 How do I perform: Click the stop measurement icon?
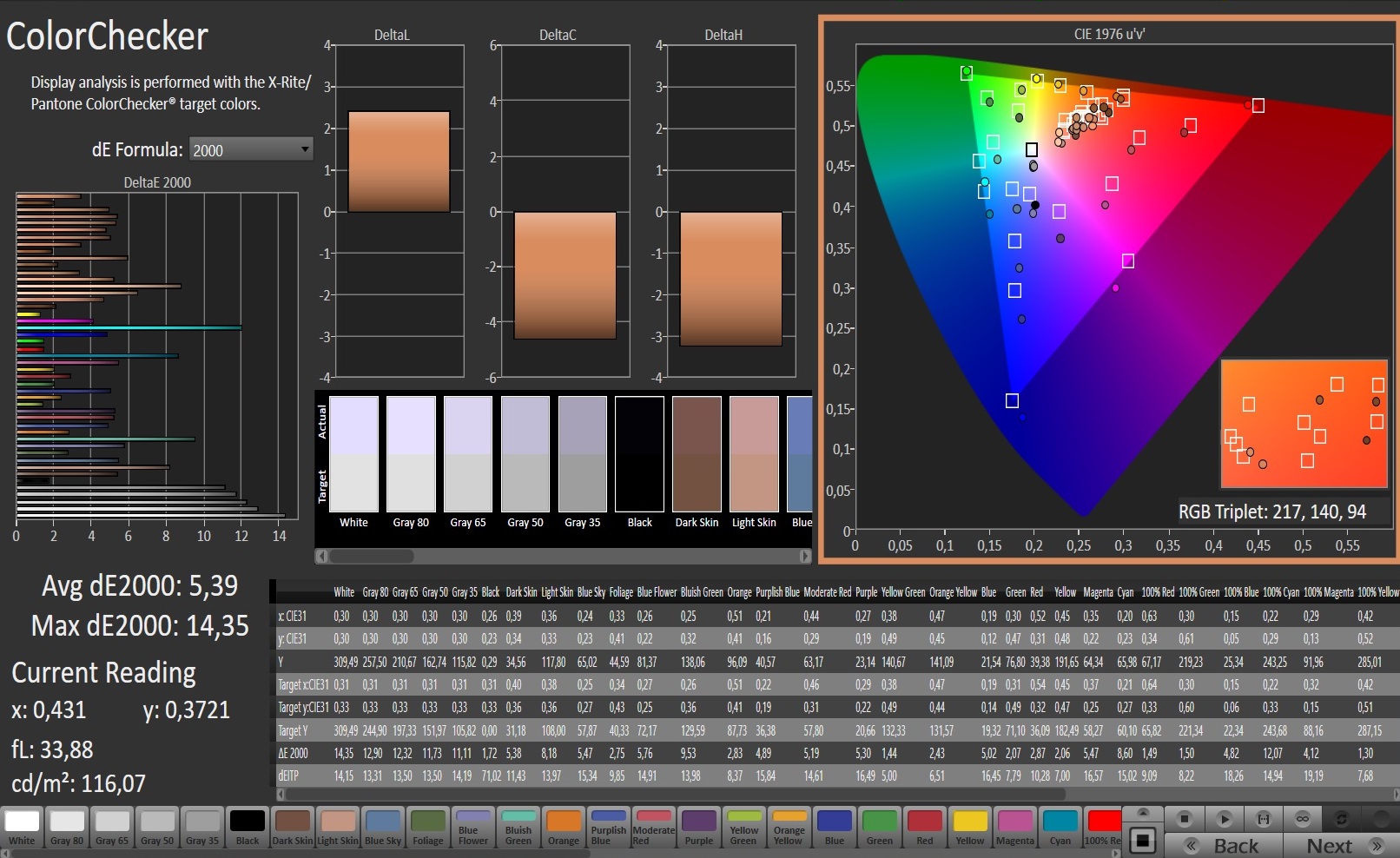point(1184,819)
